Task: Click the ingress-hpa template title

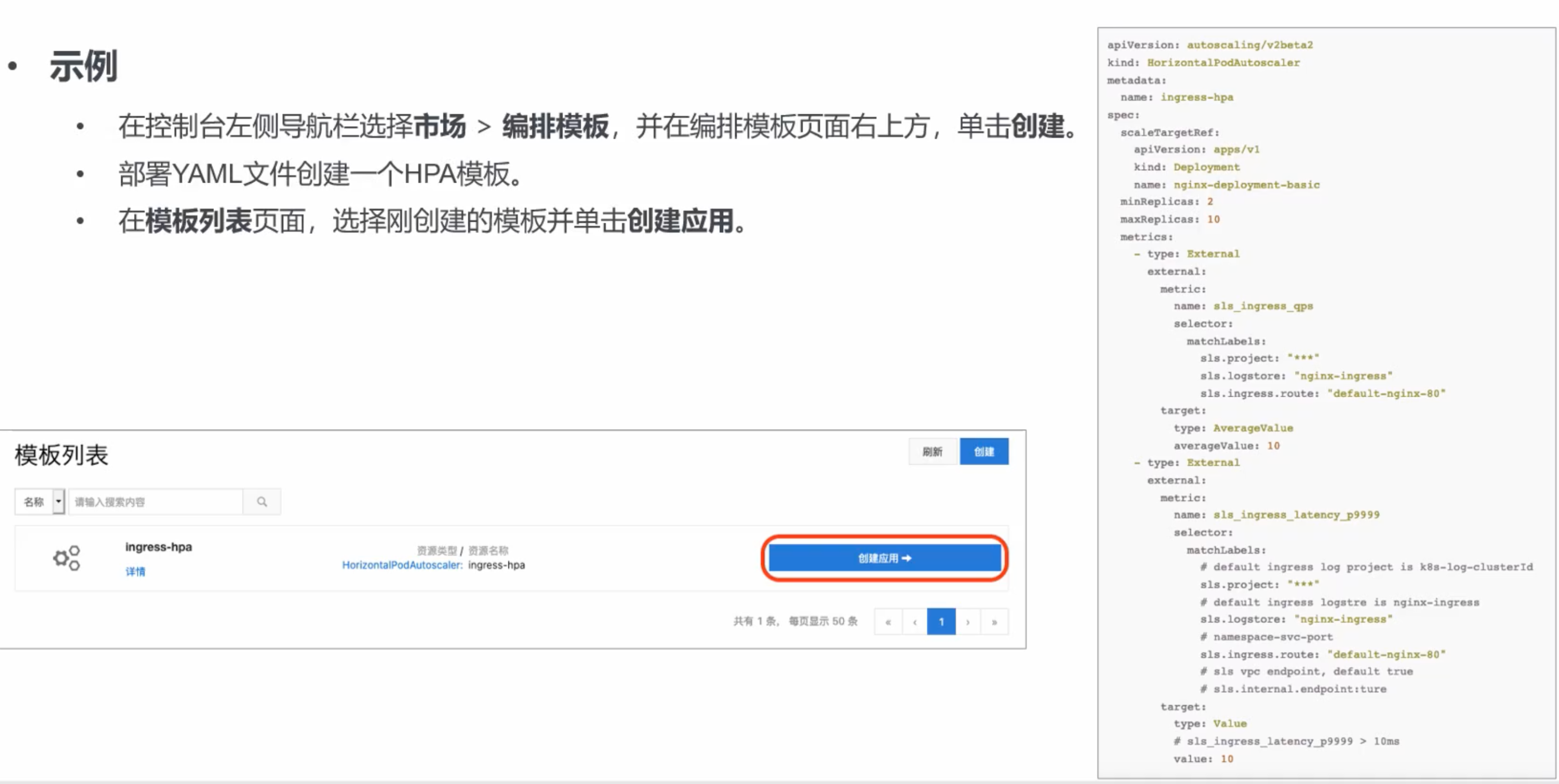Action: pyautogui.click(x=159, y=547)
